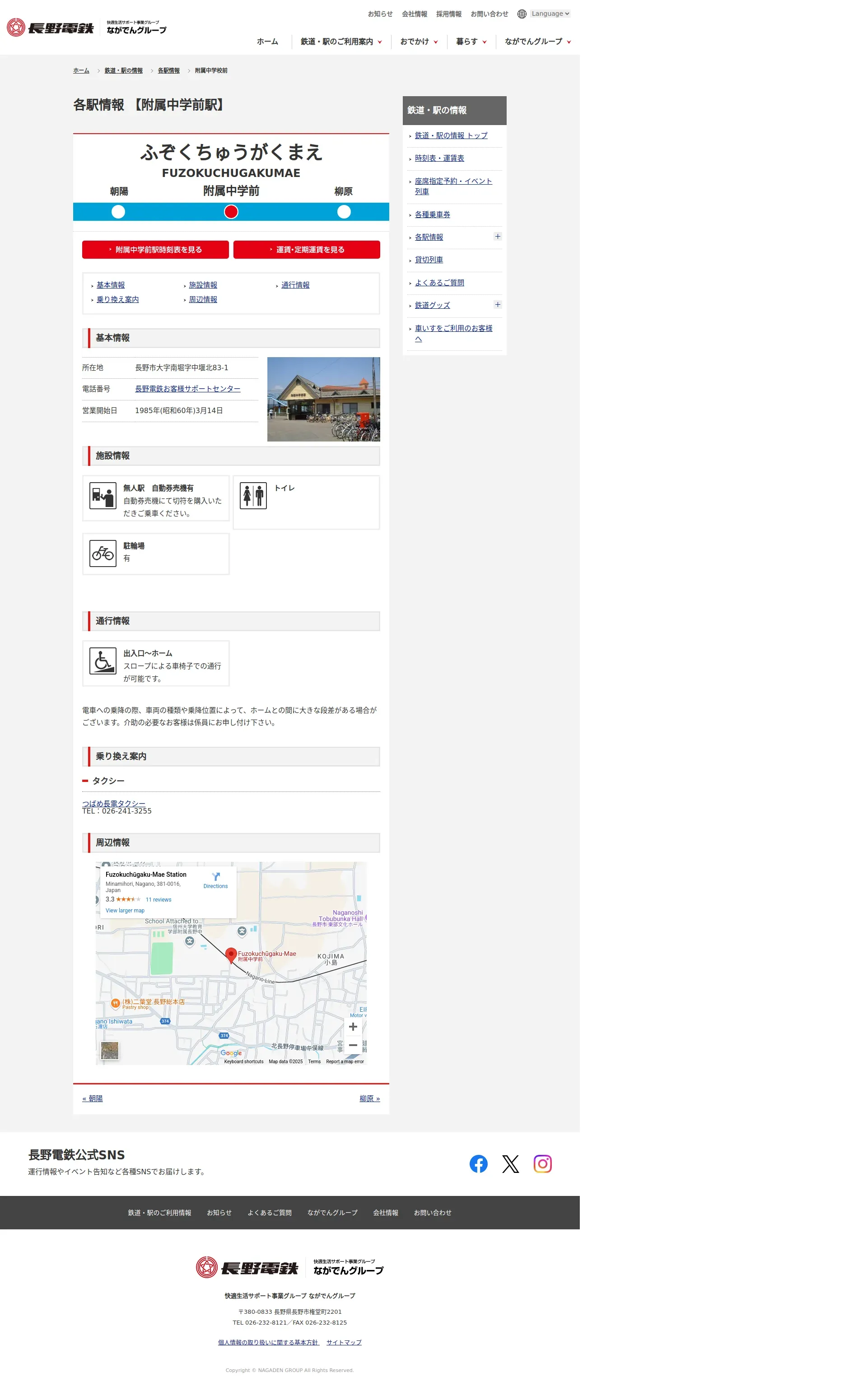The image size is (867, 1400).
Task: Open つばめ長電タクシー link
Action: (113, 803)
